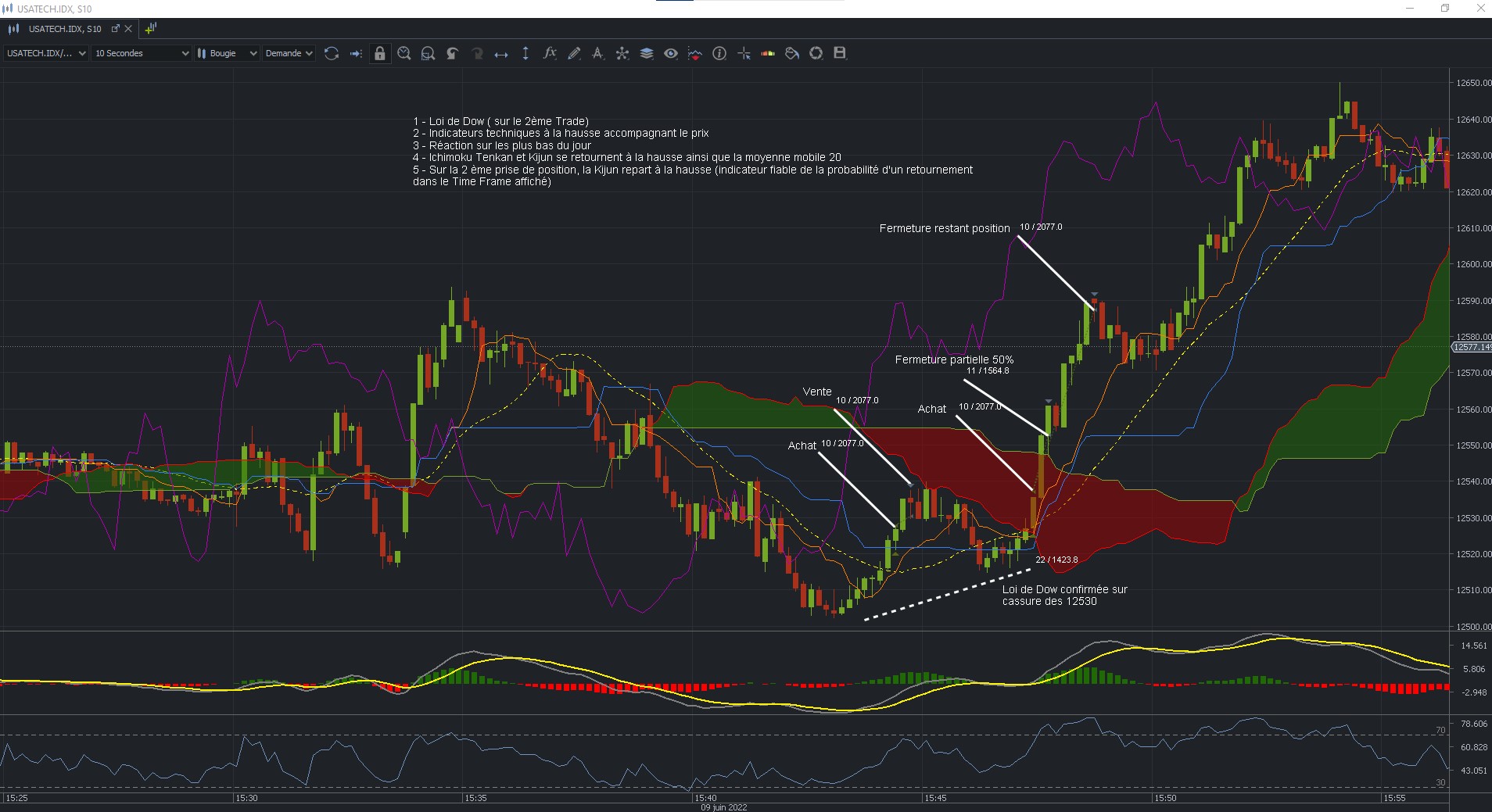This screenshot has height=812, width=1492.
Task: Open the compass measuring tools icon
Action: 598,53
